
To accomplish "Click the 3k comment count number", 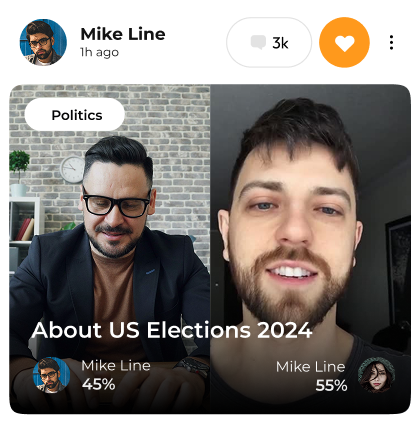I will [280, 43].
